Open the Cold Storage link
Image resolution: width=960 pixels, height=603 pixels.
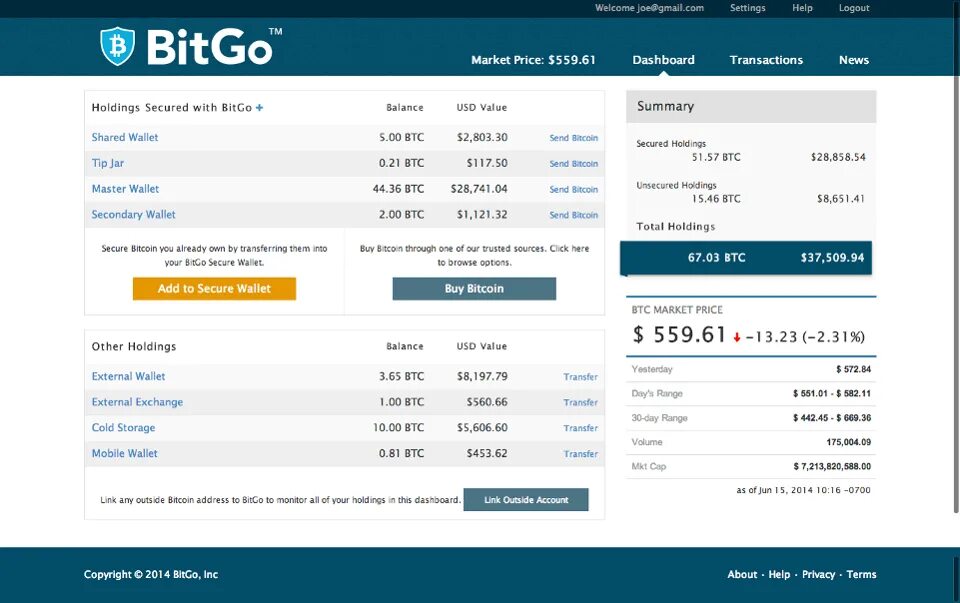click(124, 427)
